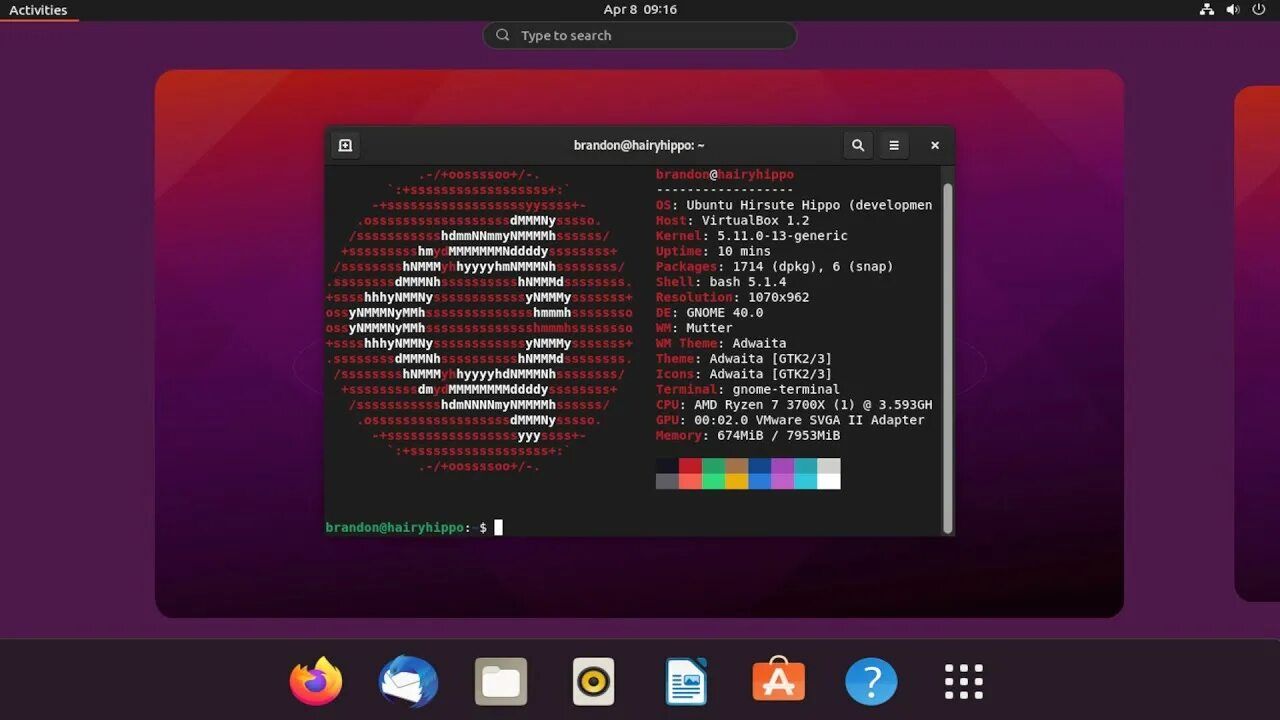Open the terminal hamburger menu

(x=894, y=145)
